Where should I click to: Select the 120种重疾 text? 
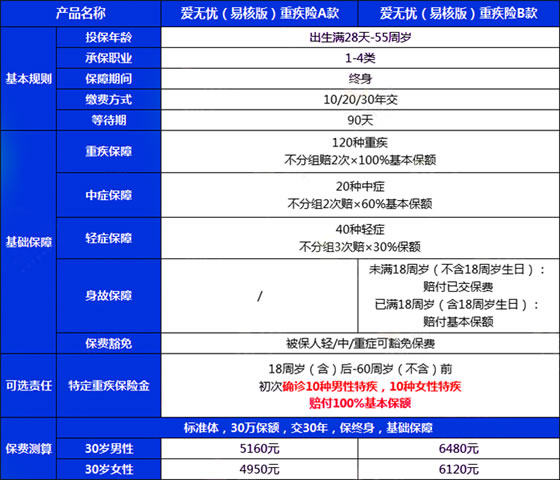pos(360,143)
